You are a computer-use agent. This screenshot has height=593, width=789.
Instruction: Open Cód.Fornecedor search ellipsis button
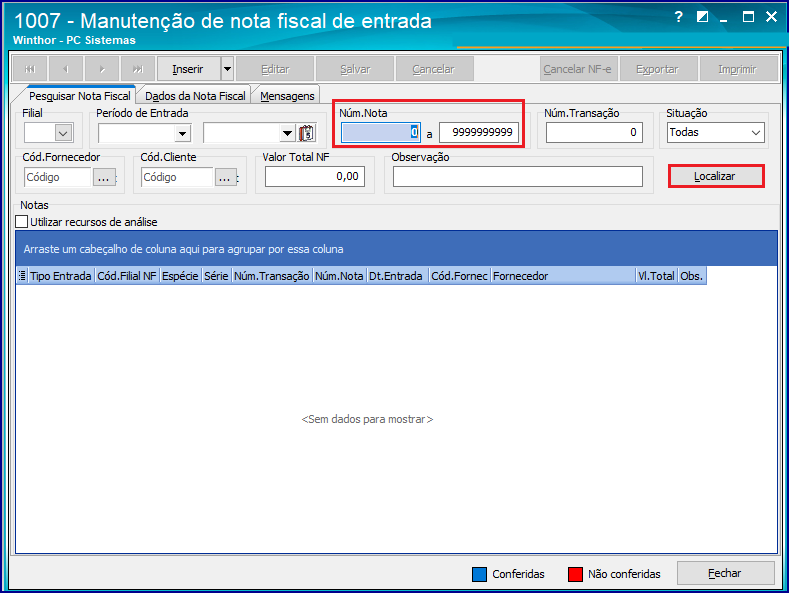tap(104, 177)
